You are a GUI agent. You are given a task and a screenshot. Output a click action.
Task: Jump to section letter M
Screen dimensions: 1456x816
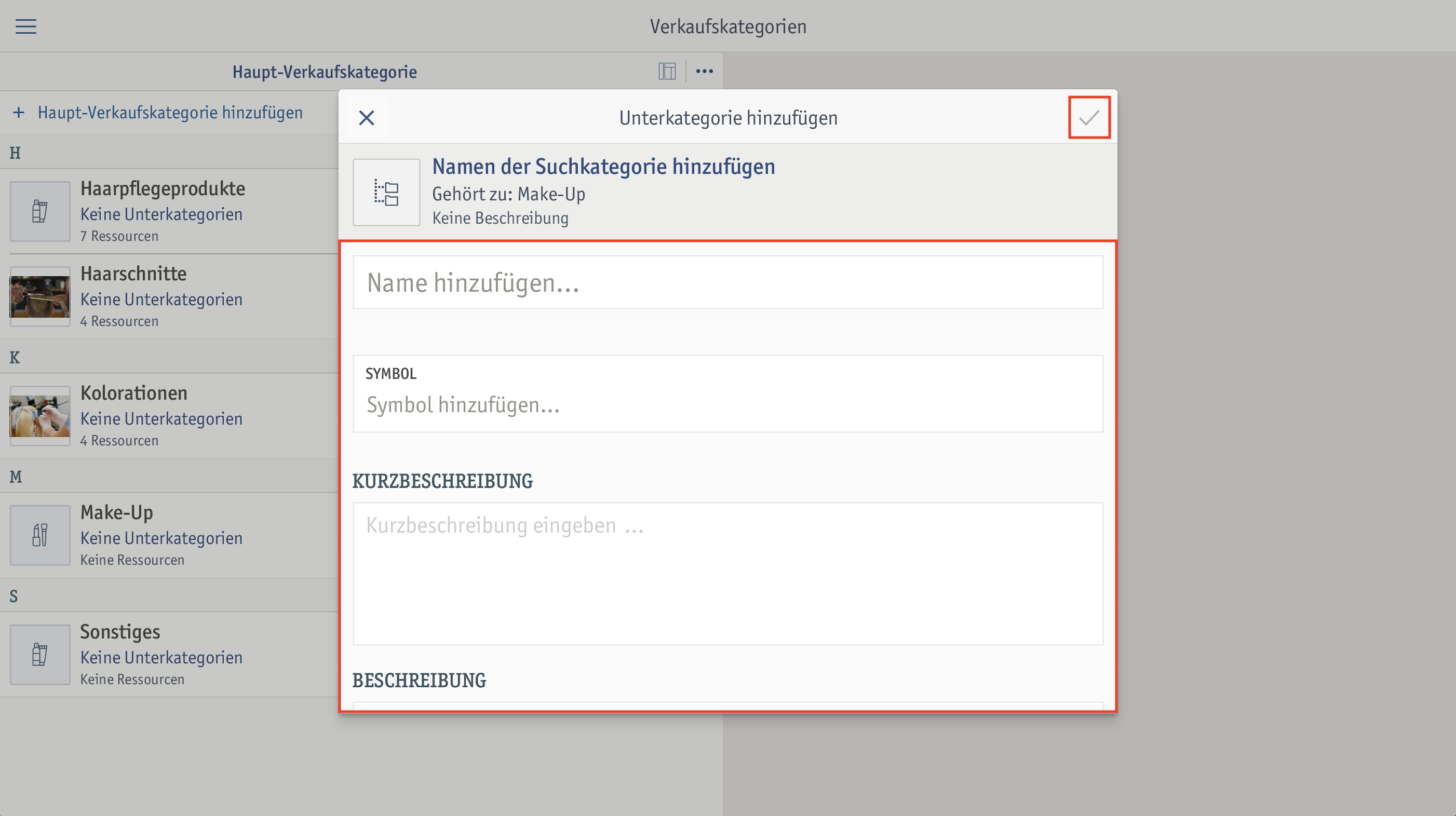point(16,477)
